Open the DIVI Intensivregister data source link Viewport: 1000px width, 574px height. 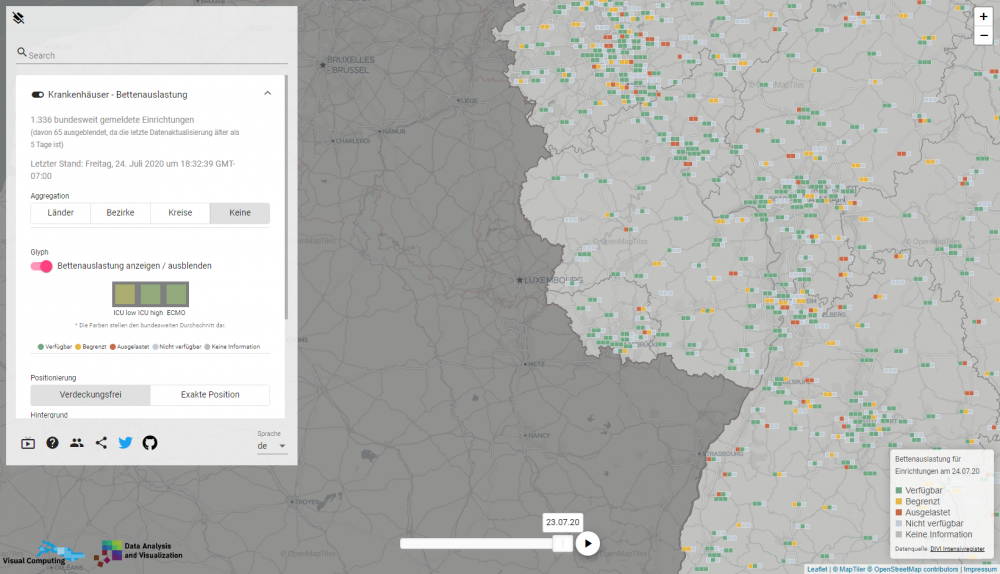957,549
